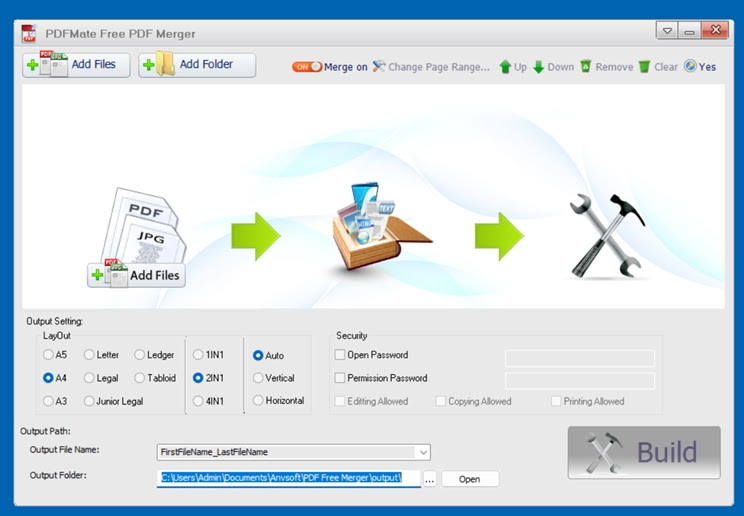Screen dimensions: 744x516
Task: Expand the Output File Name dropdown
Action: pyautogui.click(x=423, y=452)
